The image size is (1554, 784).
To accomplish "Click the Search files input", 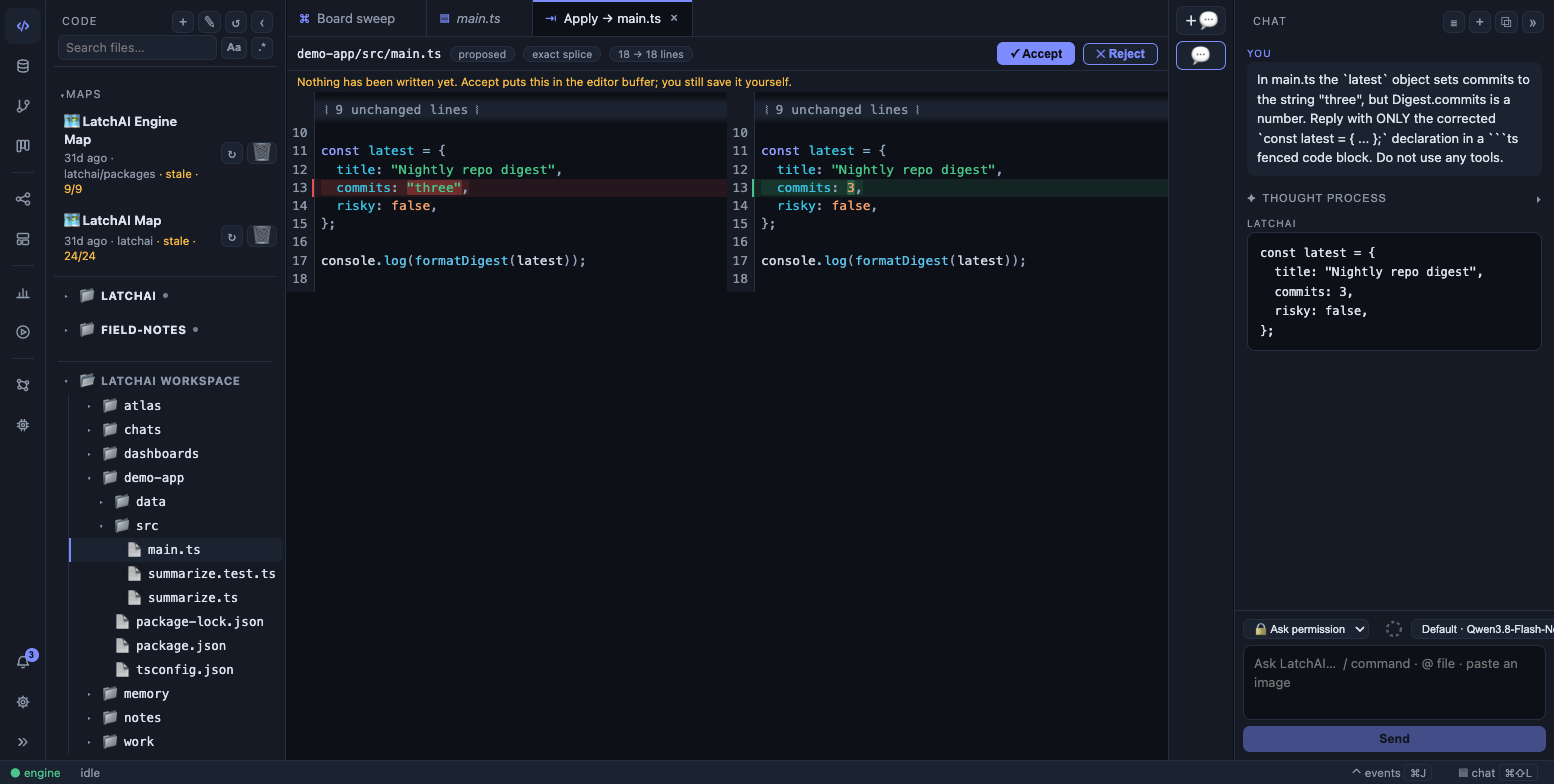I will [x=137, y=47].
